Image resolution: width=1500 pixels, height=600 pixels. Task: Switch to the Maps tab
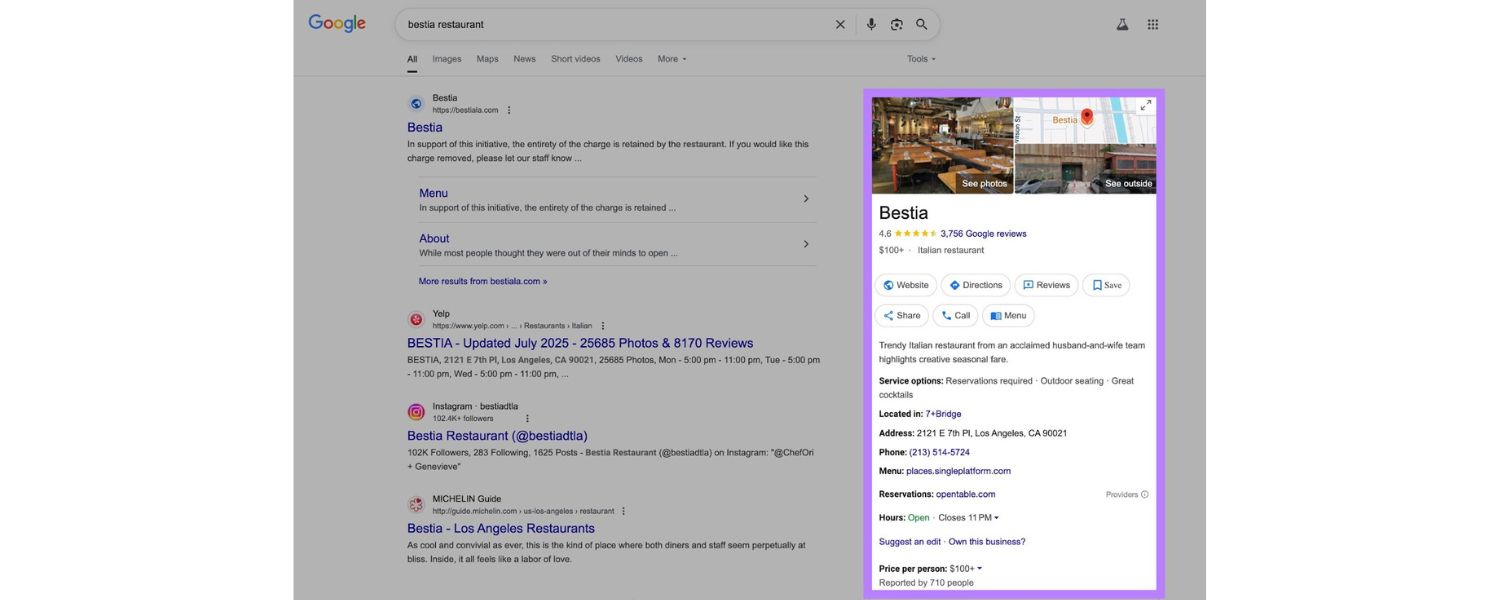point(487,59)
